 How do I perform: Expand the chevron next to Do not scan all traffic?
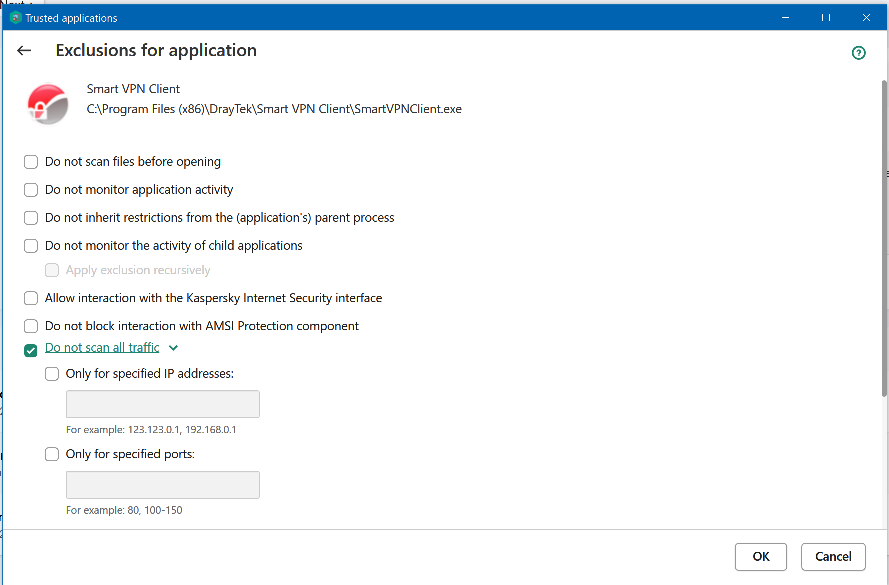(174, 348)
